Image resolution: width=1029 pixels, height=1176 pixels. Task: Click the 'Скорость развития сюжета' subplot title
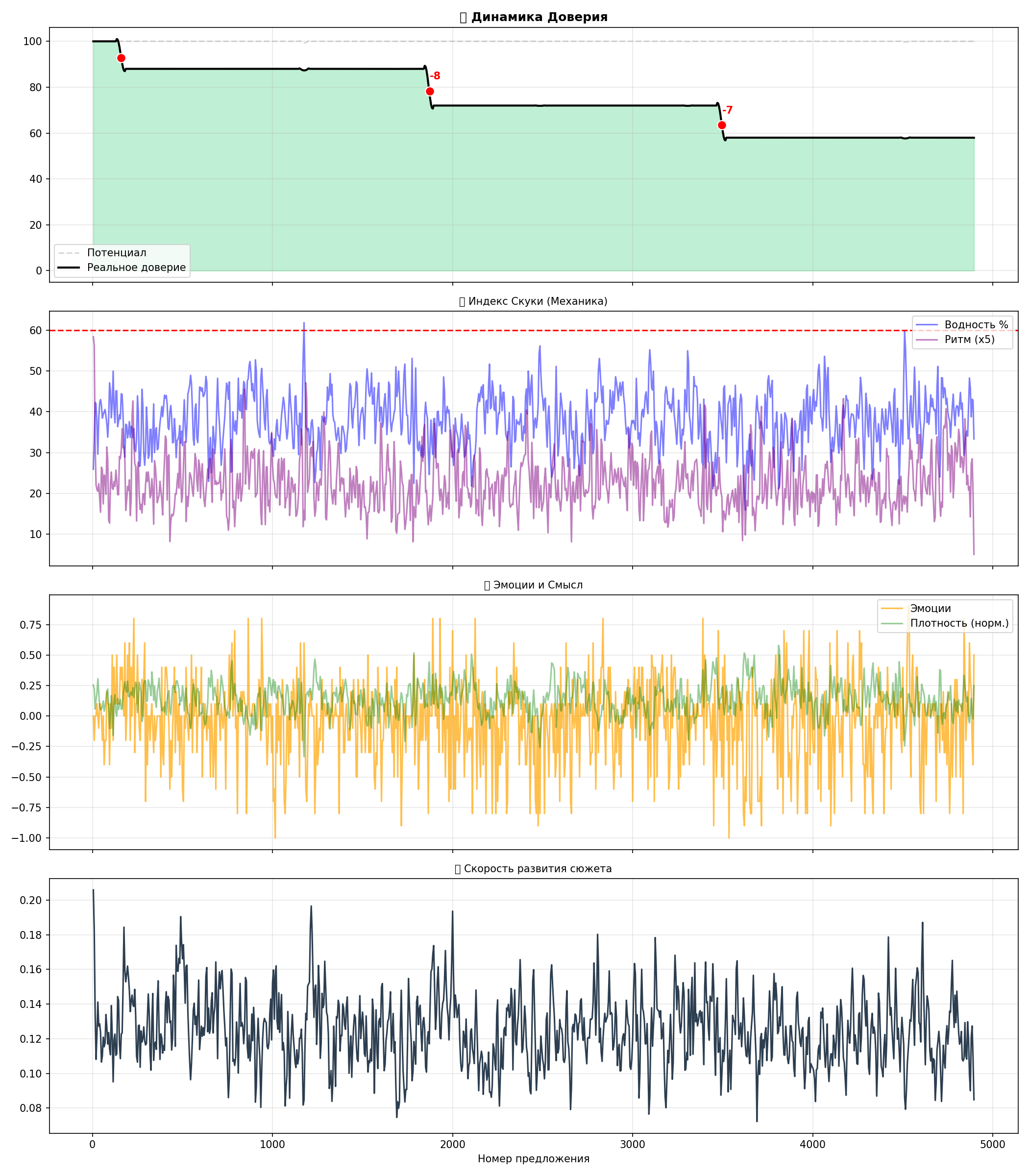pyautogui.click(x=538, y=869)
